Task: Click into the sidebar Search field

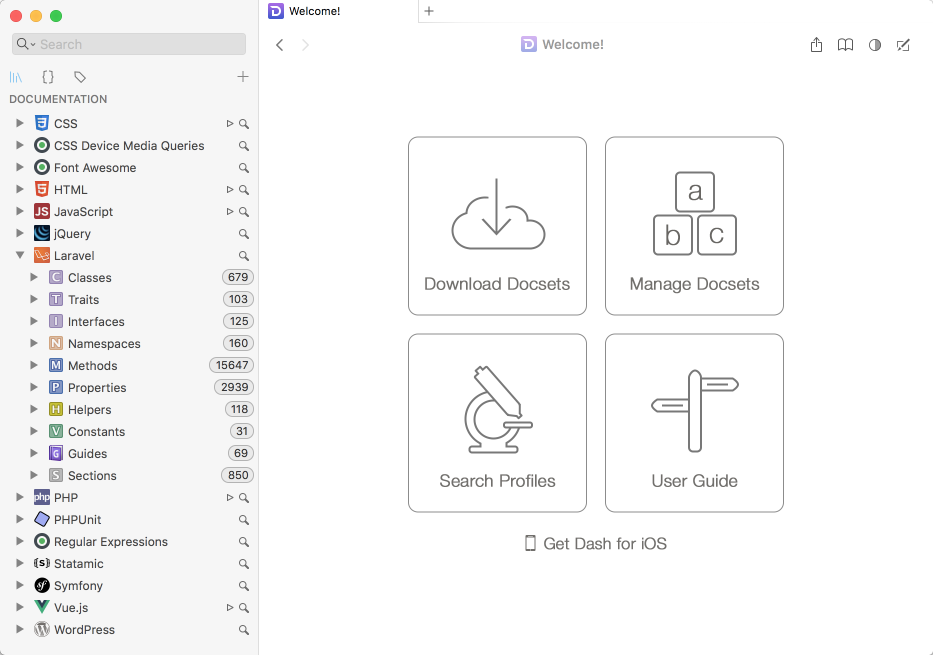Action: tap(129, 44)
